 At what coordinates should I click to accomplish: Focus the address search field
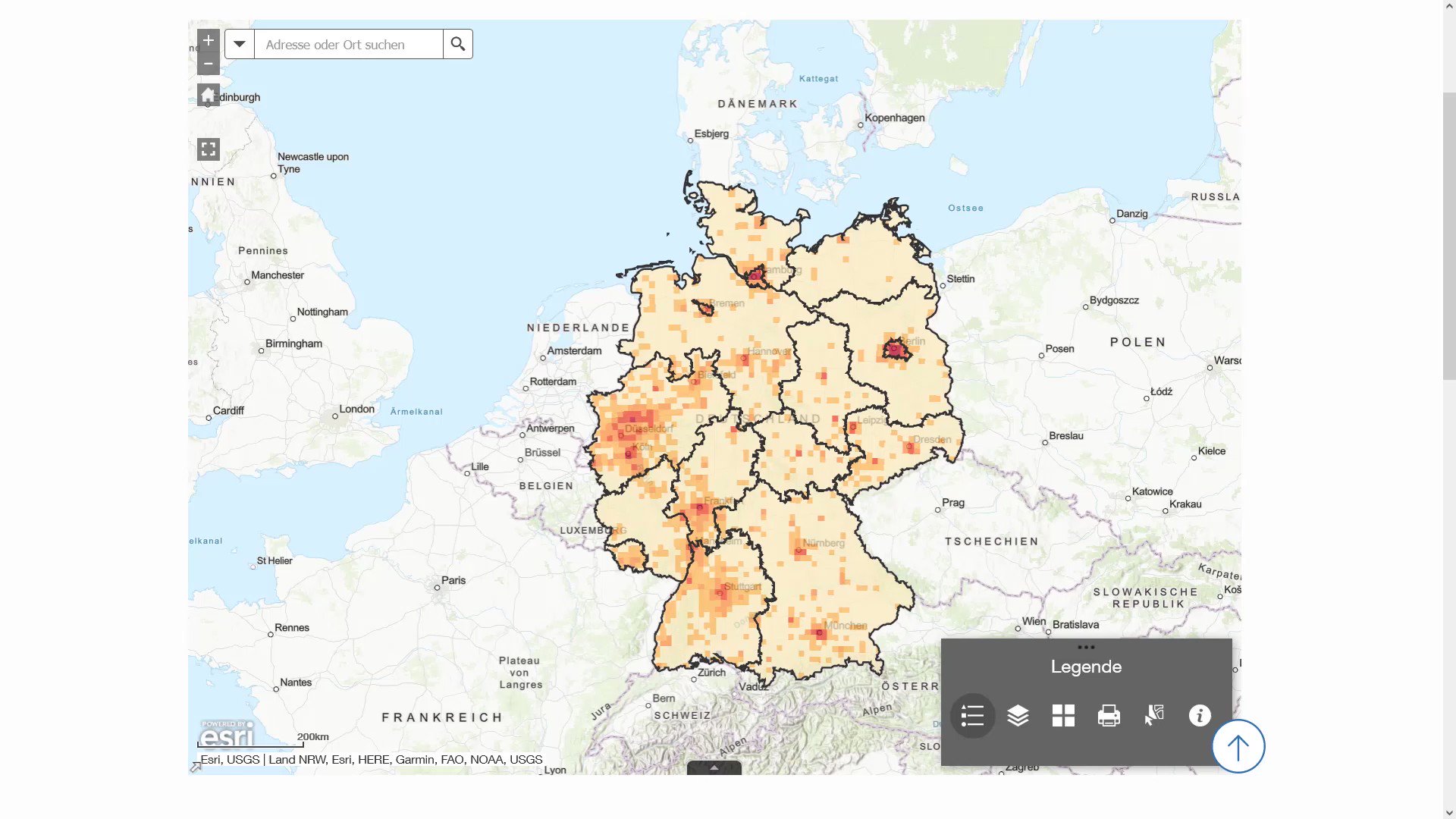tap(349, 44)
